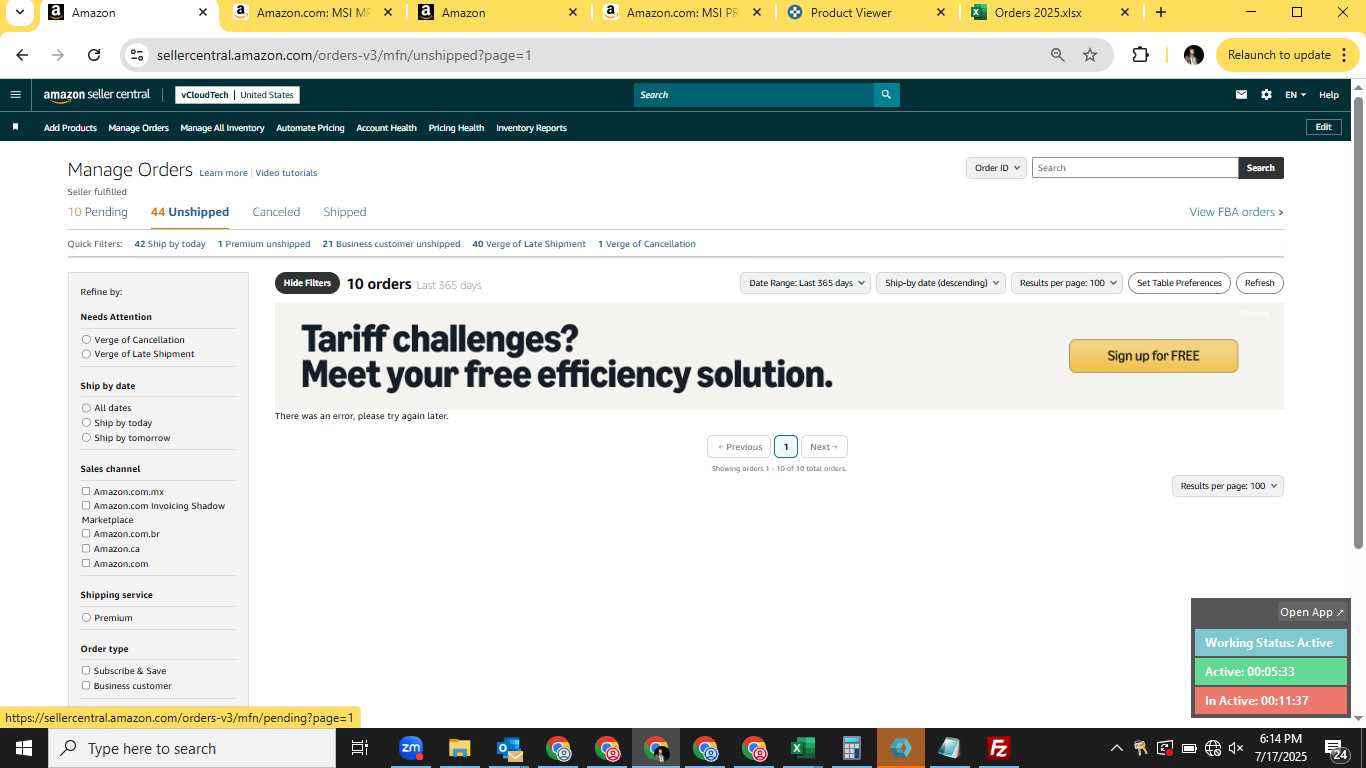The width and height of the screenshot is (1366, 768).
Task: Click the Video tutorials link
Action: coord(286,173)
